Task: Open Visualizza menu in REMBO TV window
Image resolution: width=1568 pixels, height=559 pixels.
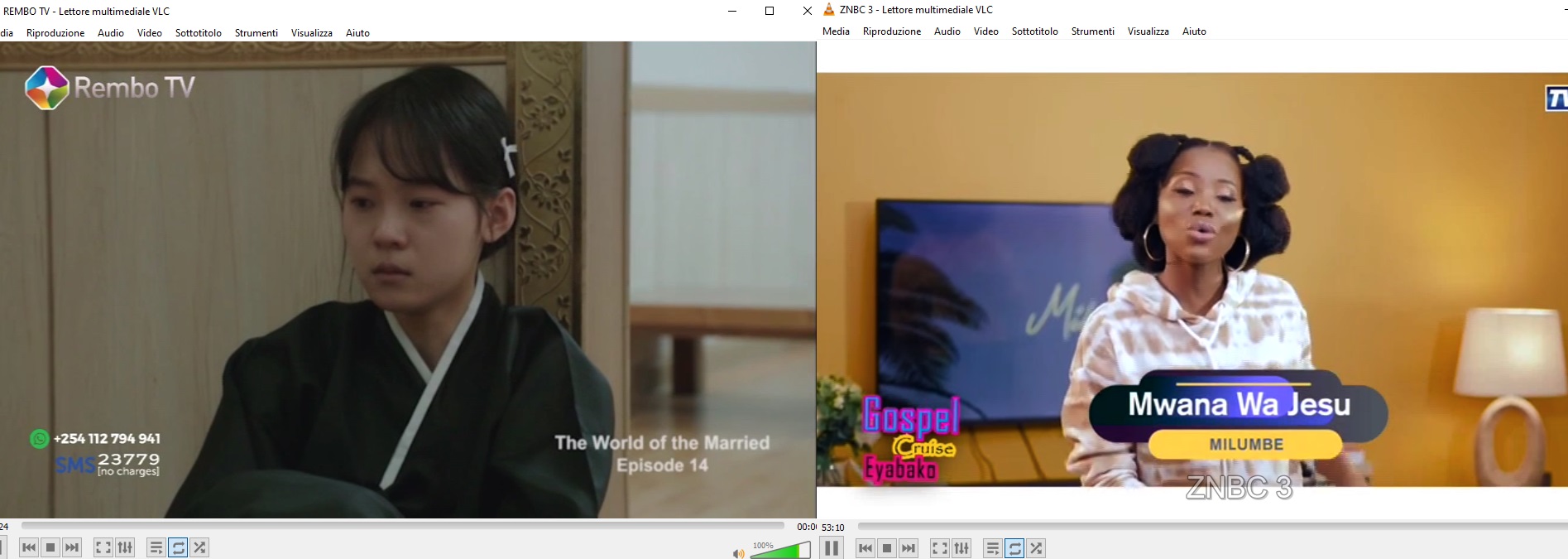Action: point(312,33)
